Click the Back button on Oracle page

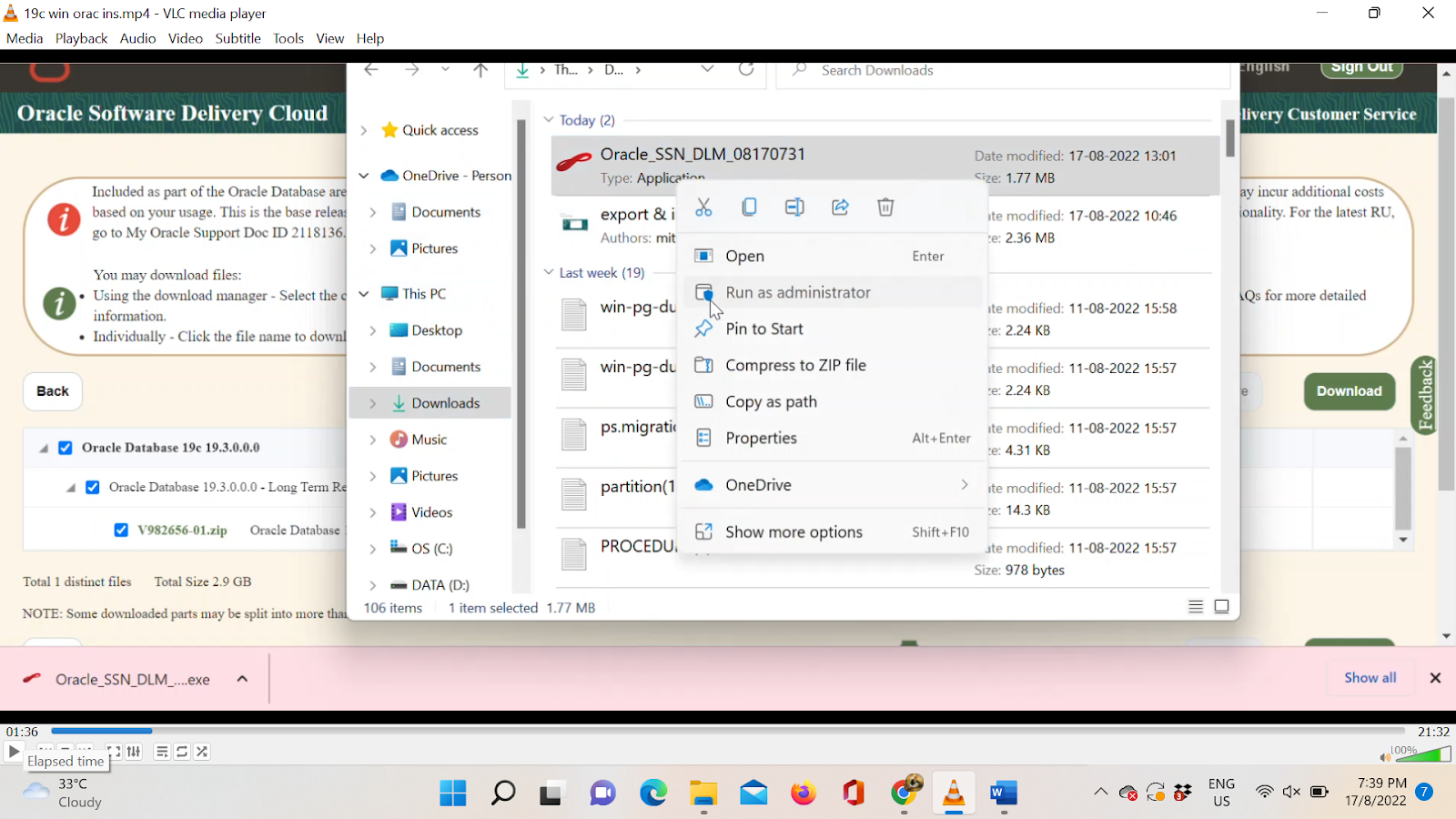click(53, 391)
